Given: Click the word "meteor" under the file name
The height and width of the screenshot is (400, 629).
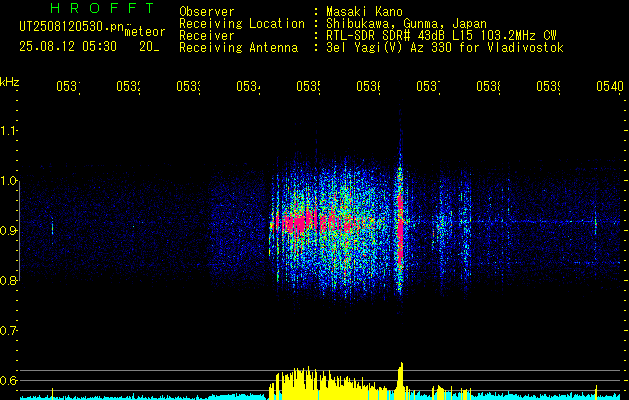Looking at the screenshot, I should [x=145, y=32].
